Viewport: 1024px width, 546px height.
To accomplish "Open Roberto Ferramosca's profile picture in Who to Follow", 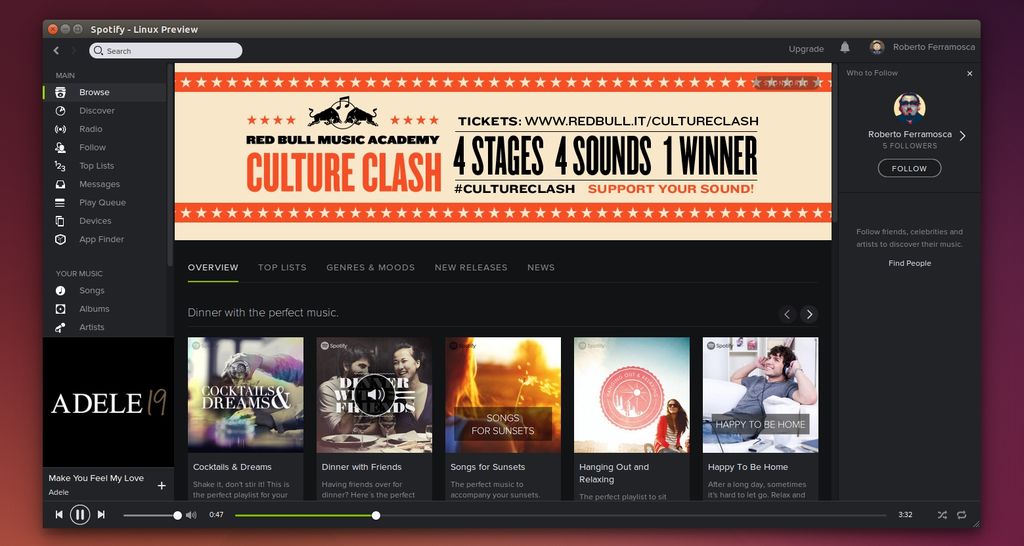I will (x=909, y=108).
